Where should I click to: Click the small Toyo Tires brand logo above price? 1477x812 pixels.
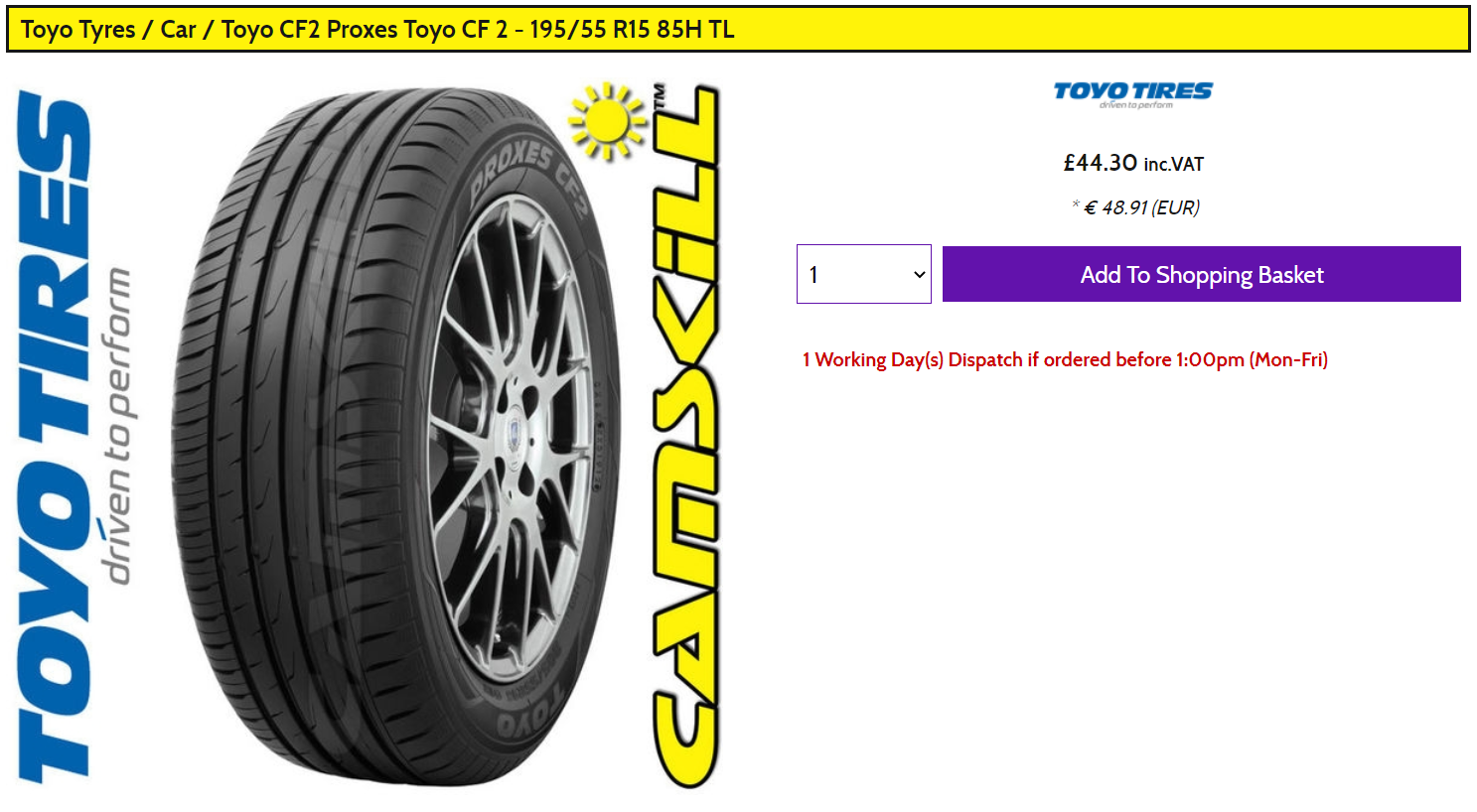coord(1132,94)
